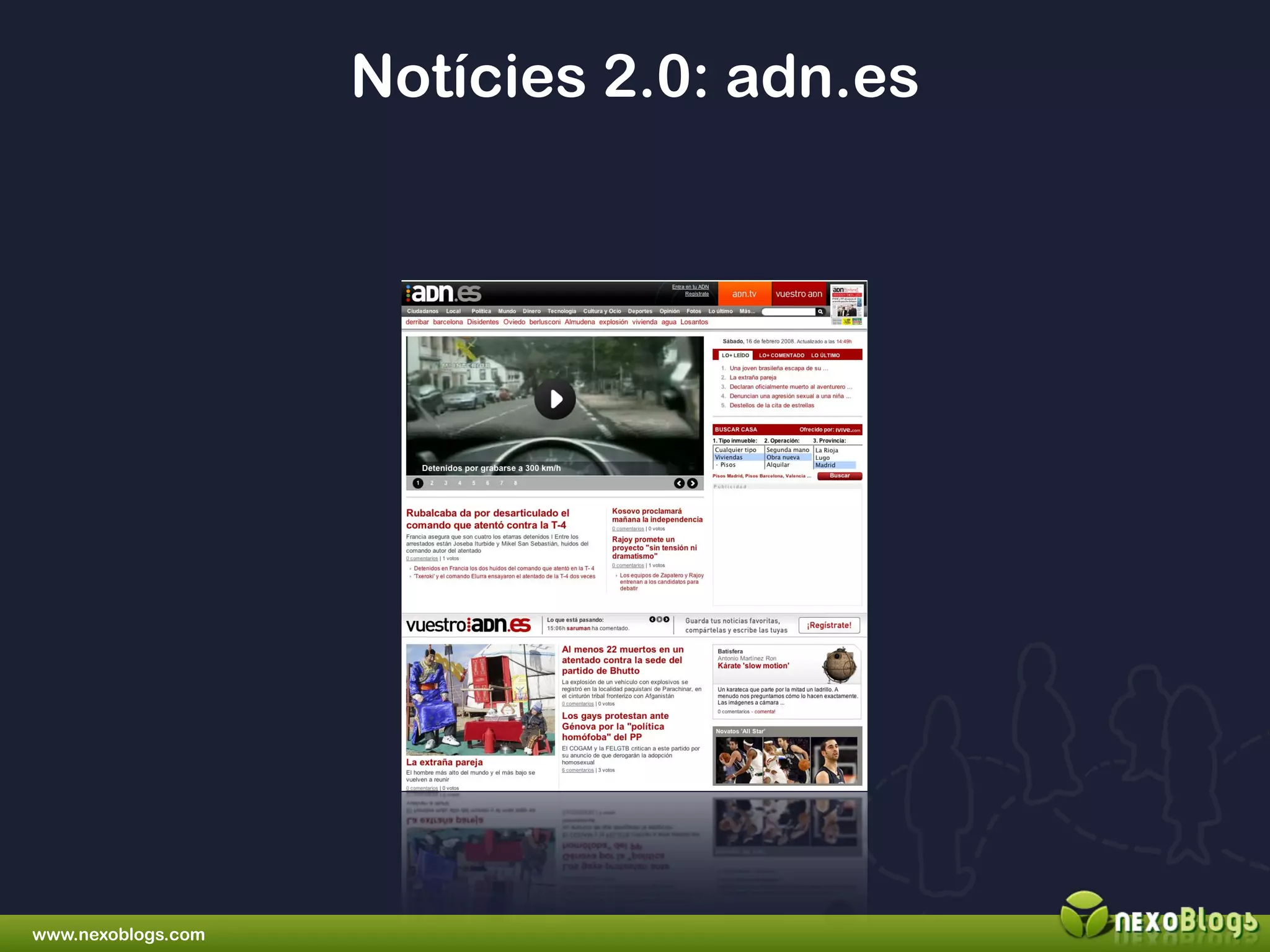This screenshot has height=952, width=1270.
Task: Click the red Buscar button
Action: coord(840,476)
